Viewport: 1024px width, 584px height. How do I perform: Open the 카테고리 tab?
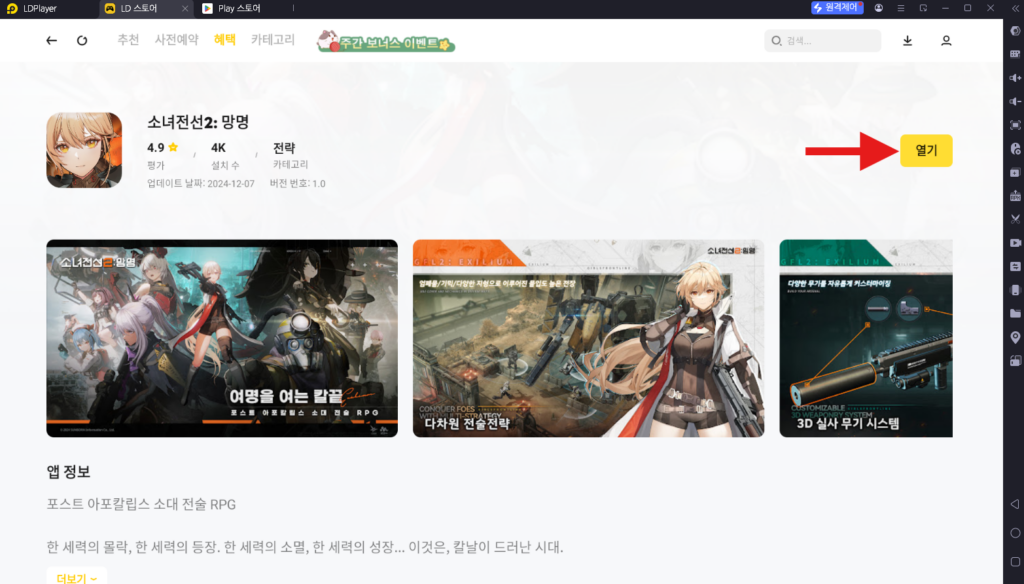pos(273,40)
